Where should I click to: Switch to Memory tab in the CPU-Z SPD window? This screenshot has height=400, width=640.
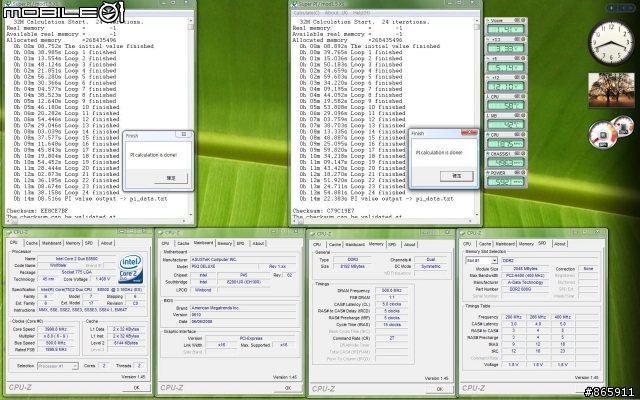click(x=526, y=244)
